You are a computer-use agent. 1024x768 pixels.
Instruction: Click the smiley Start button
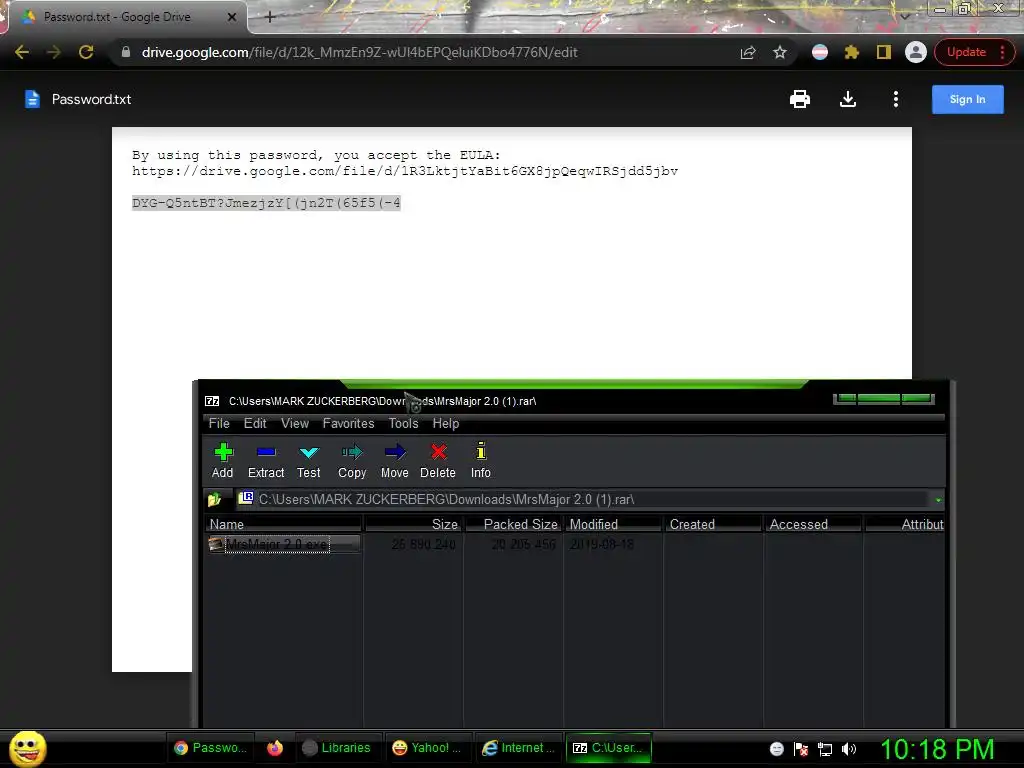(x=27, y=748)
